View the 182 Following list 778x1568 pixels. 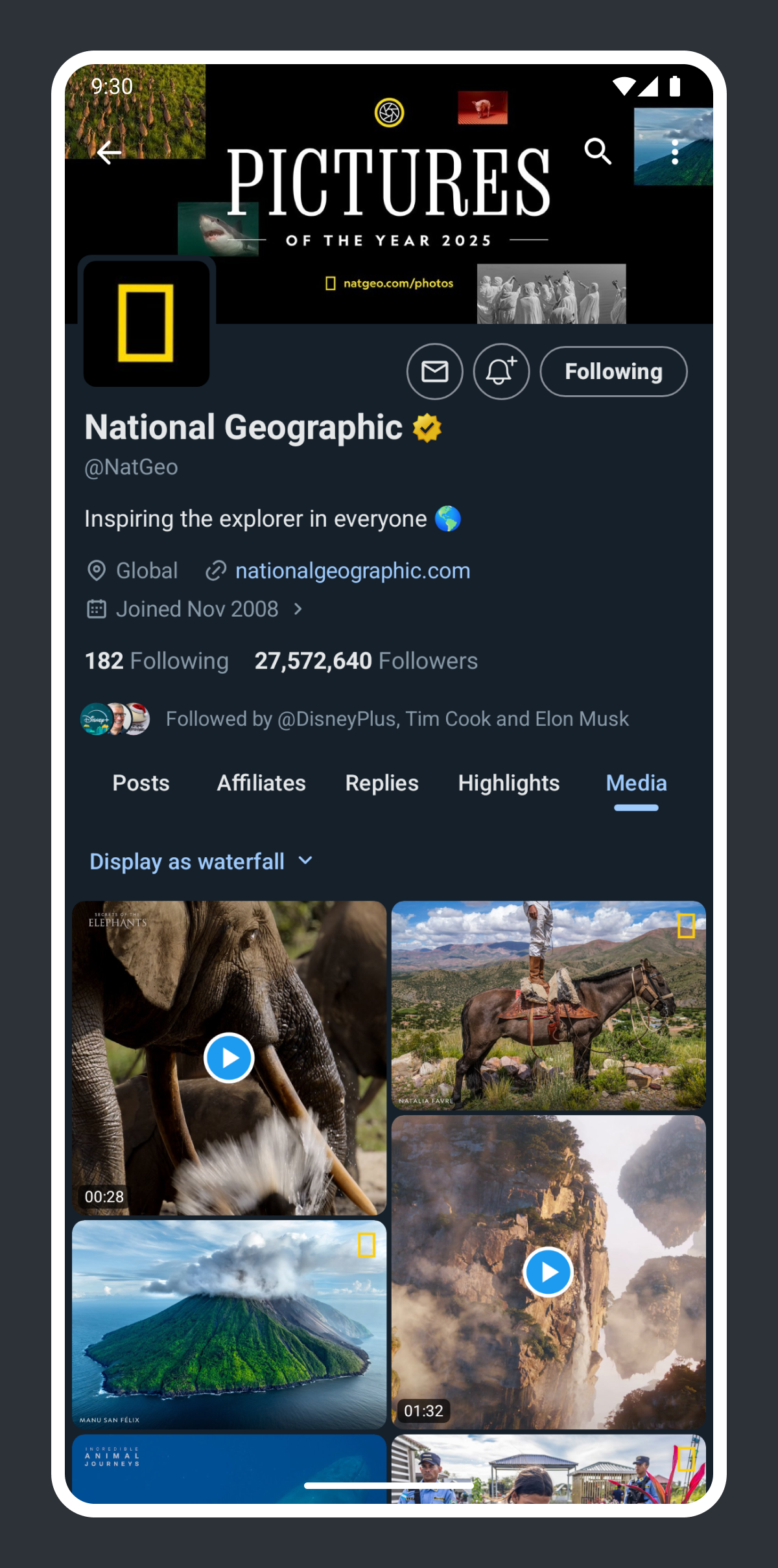(156, 661)
